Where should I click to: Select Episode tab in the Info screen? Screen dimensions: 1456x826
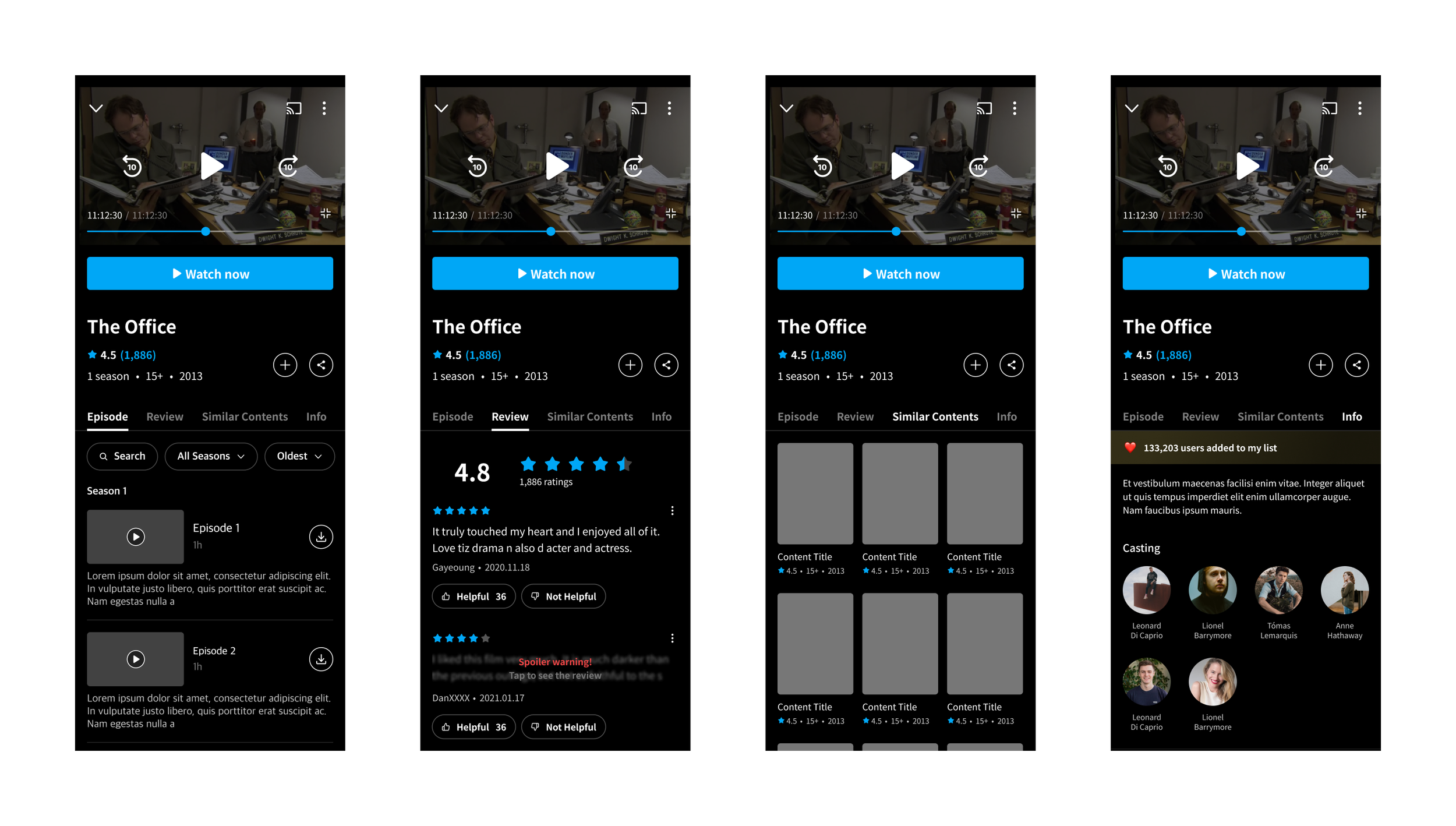1143,416
